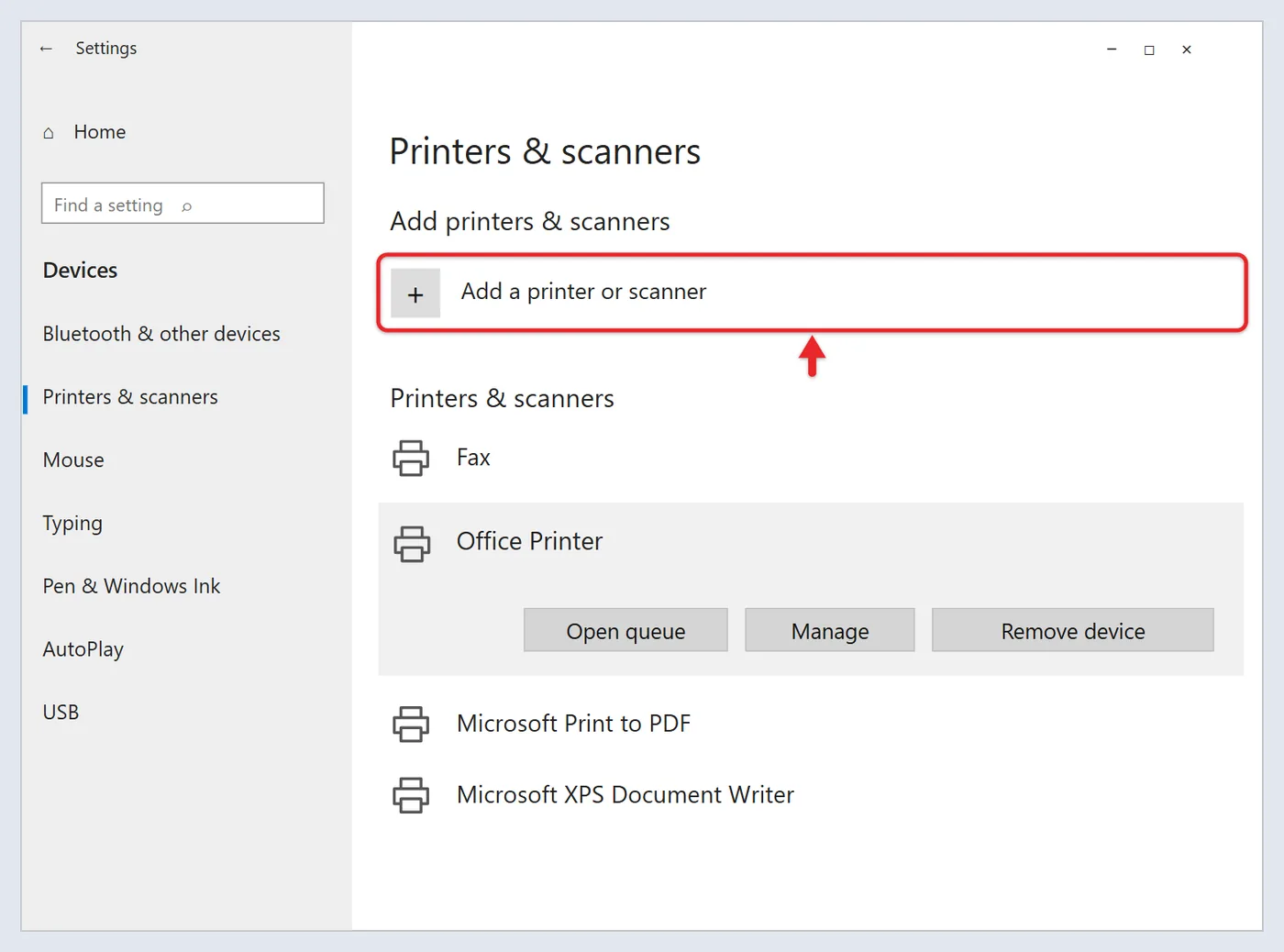The image size is (1284, 952).
Task: Click the Microsoft XPS Document Writer icon
Action: (x=411, y=795)
